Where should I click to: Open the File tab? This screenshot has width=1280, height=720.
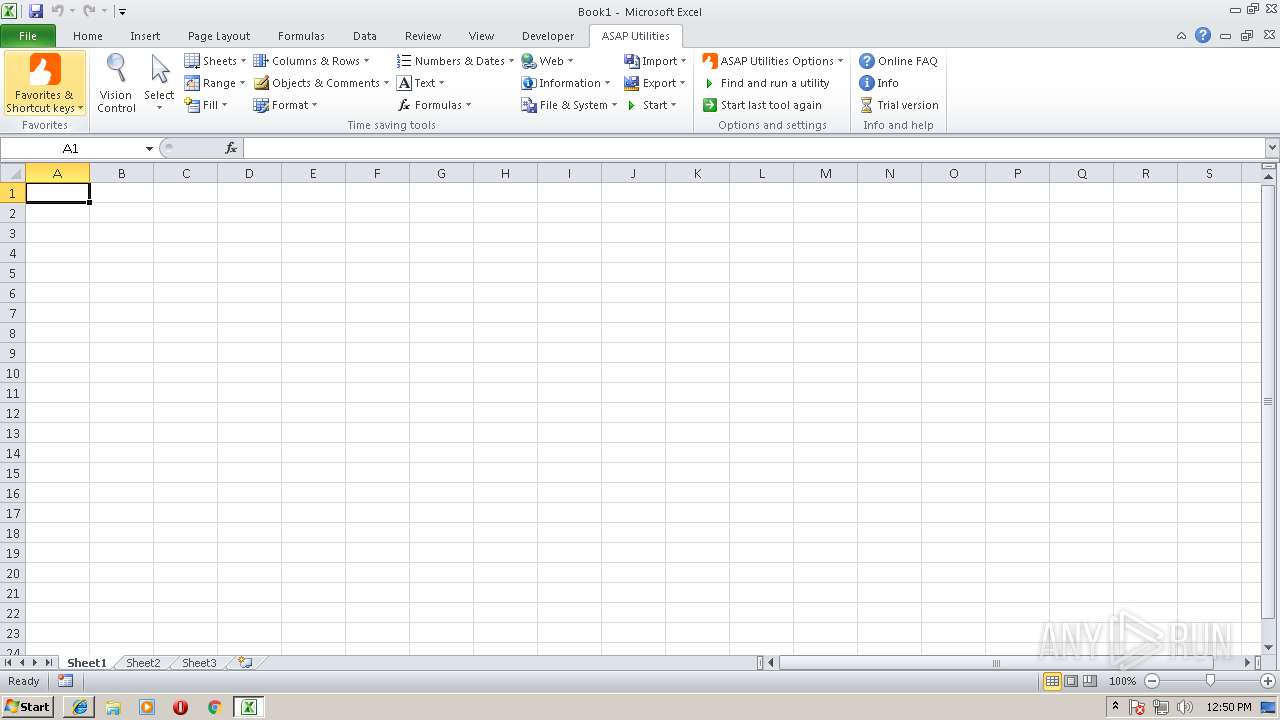28,36
